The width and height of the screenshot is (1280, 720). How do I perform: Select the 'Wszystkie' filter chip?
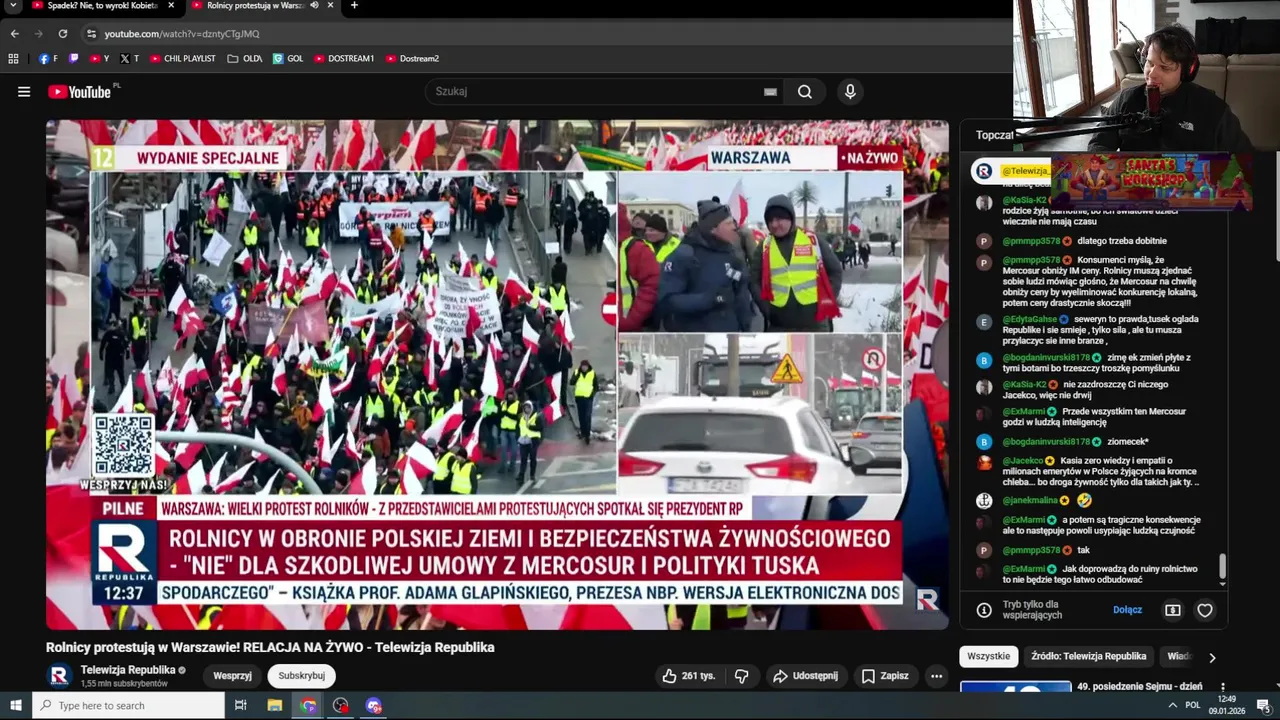pyautogui.click(x=988, y=656)
